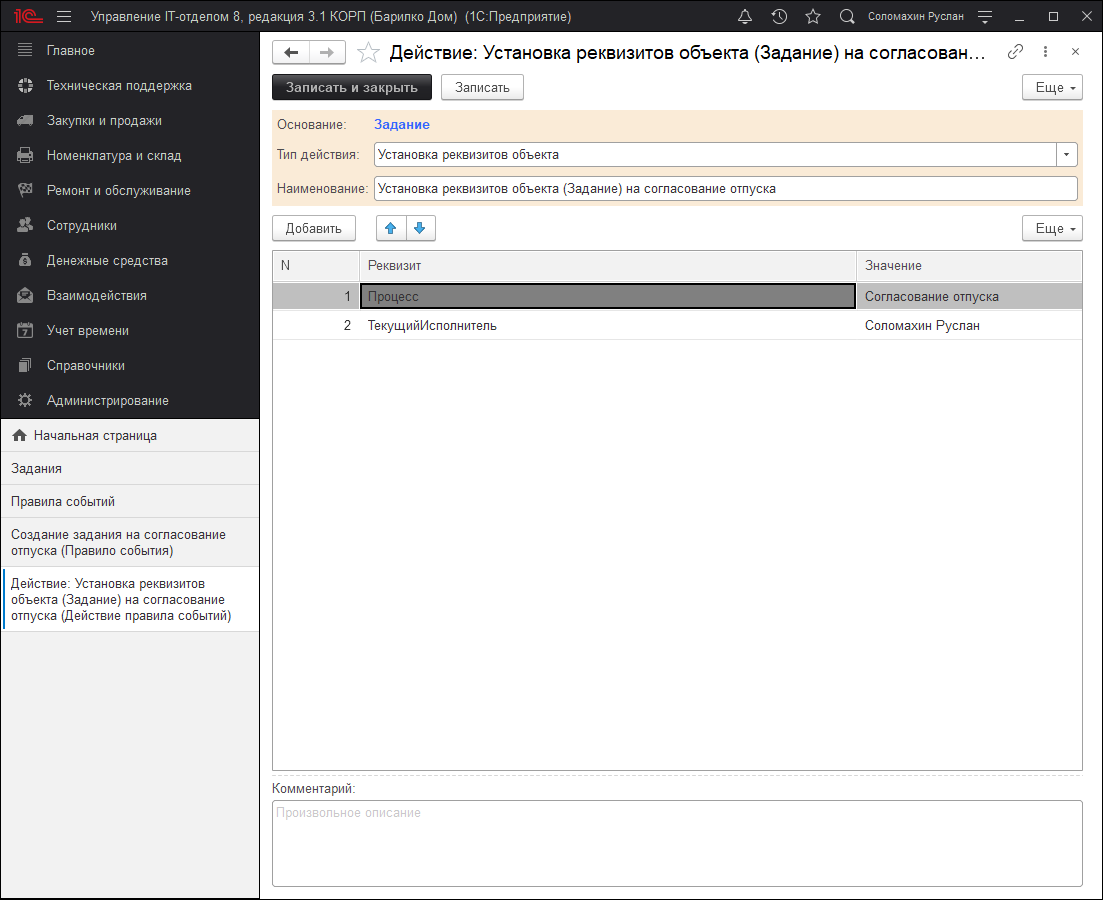
Task: Navigate back with left arrow button
Action: 291,53
